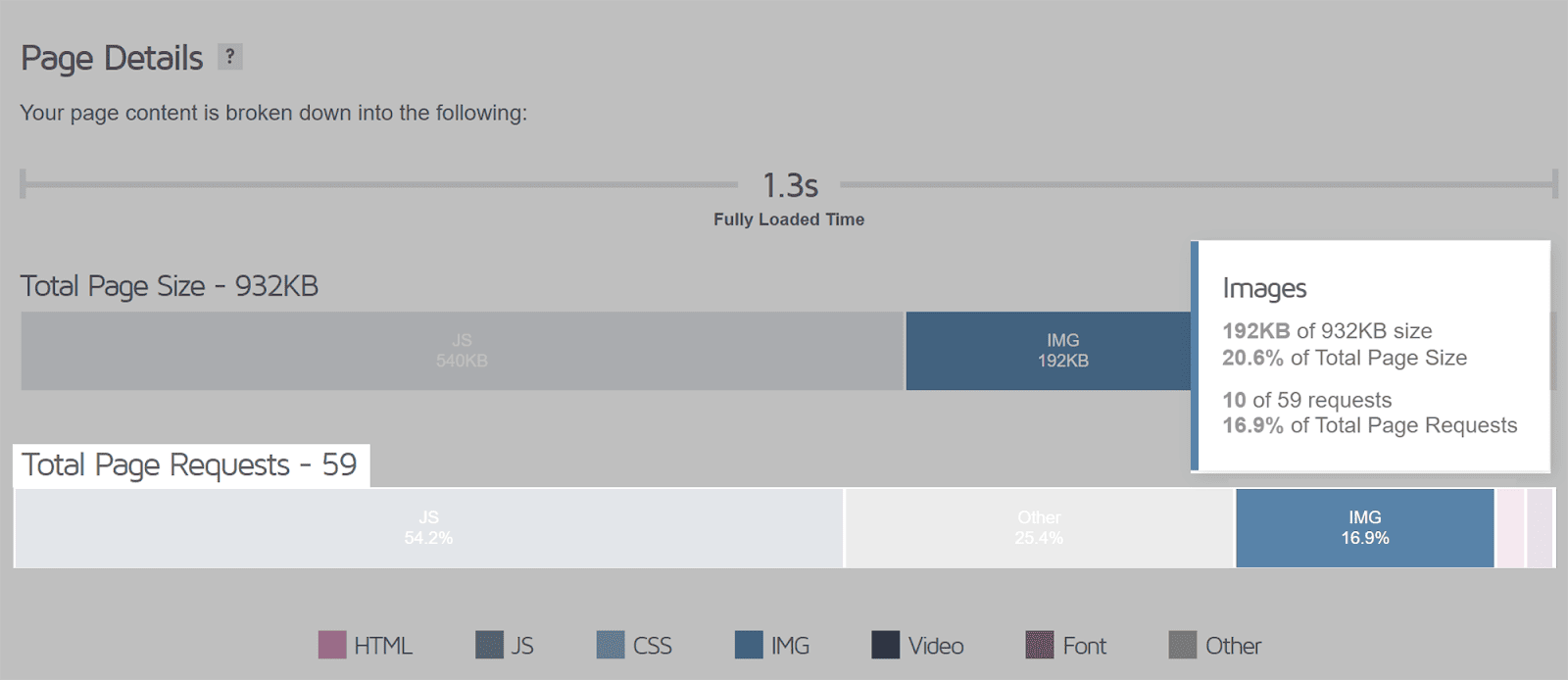Click the Total Page Requests - 59 label

point(189,464)
